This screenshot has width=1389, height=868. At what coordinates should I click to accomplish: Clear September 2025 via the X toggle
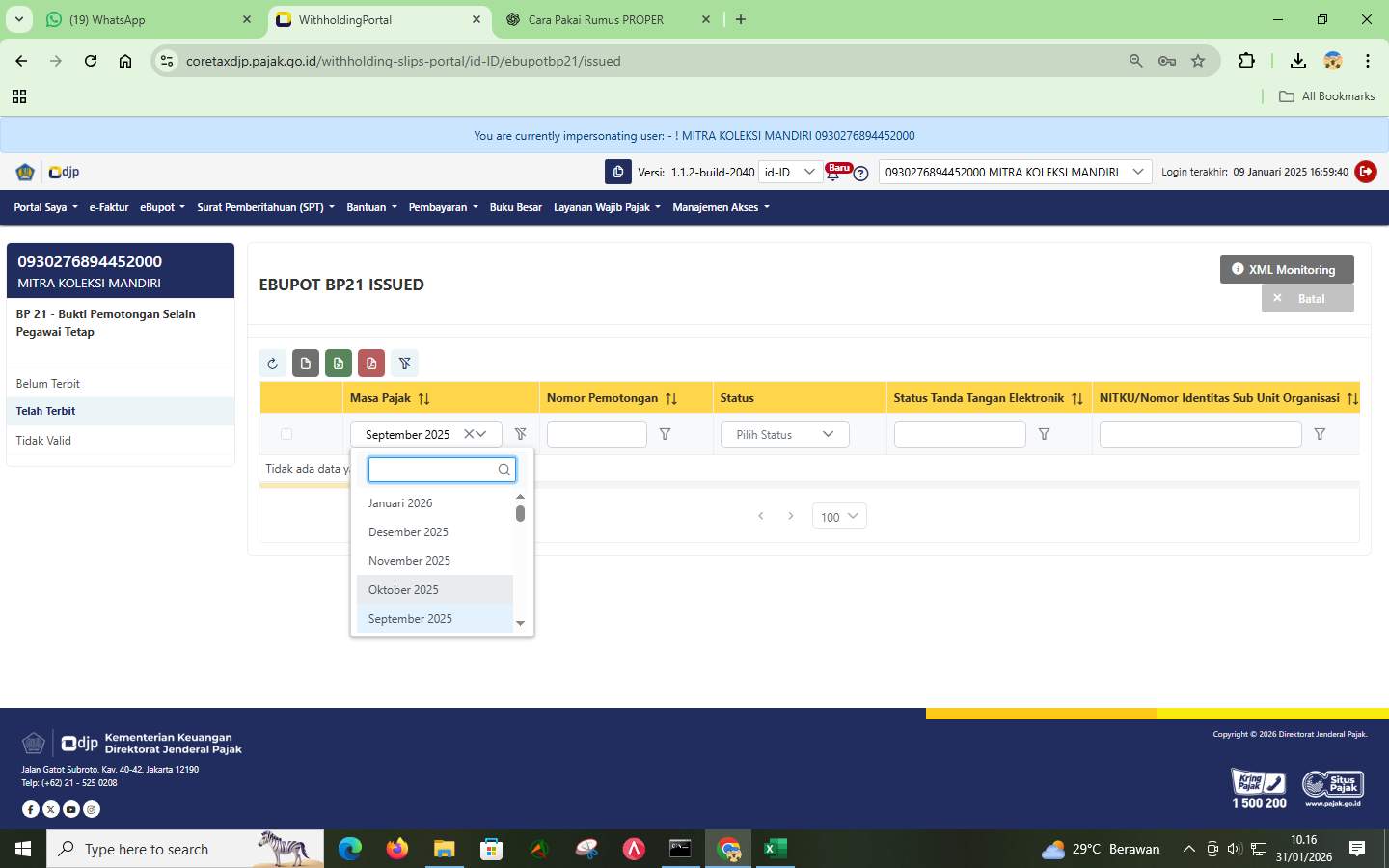(x=469, y=434)
